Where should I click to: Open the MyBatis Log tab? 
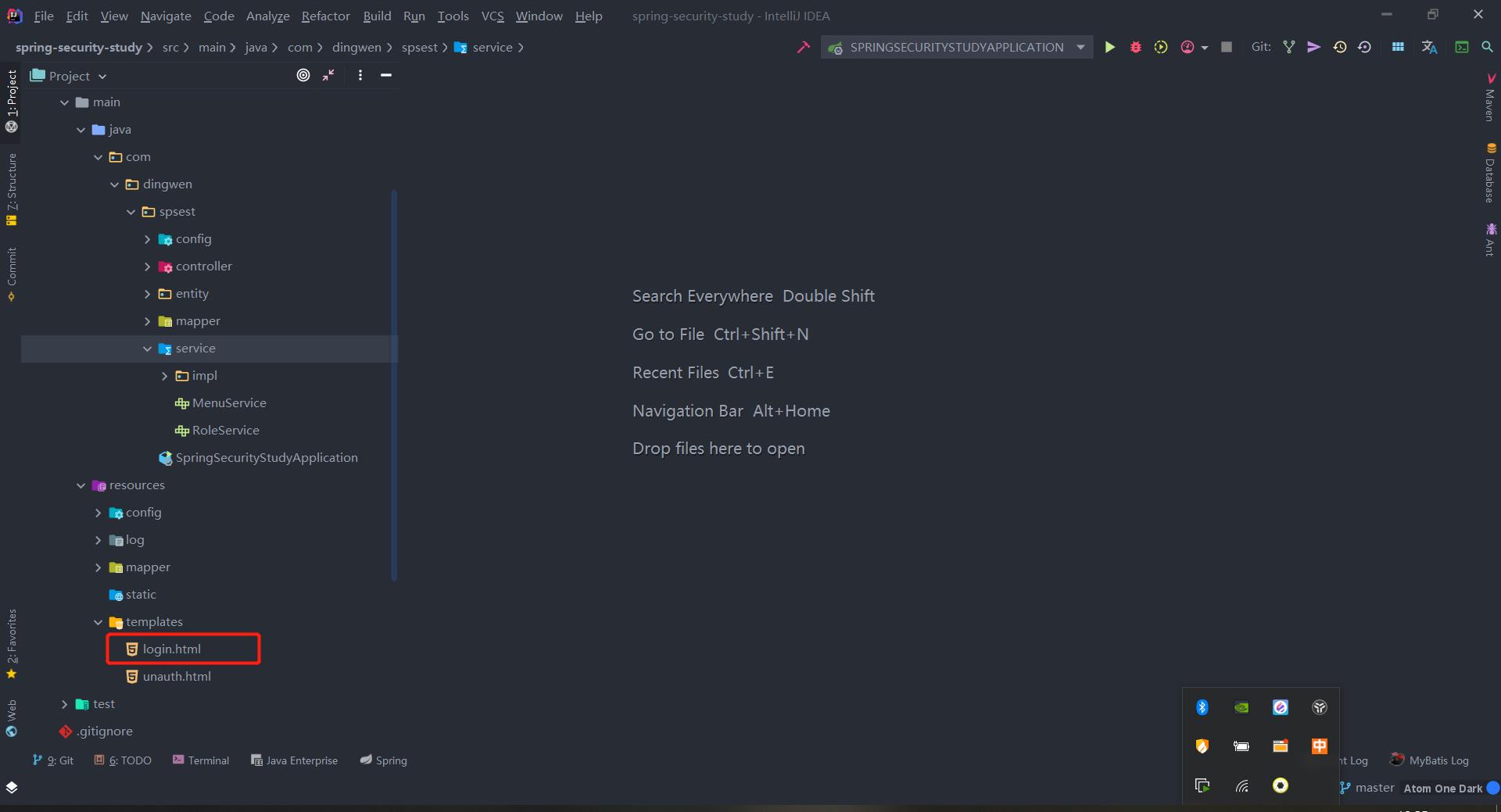tap(1430, 760)
